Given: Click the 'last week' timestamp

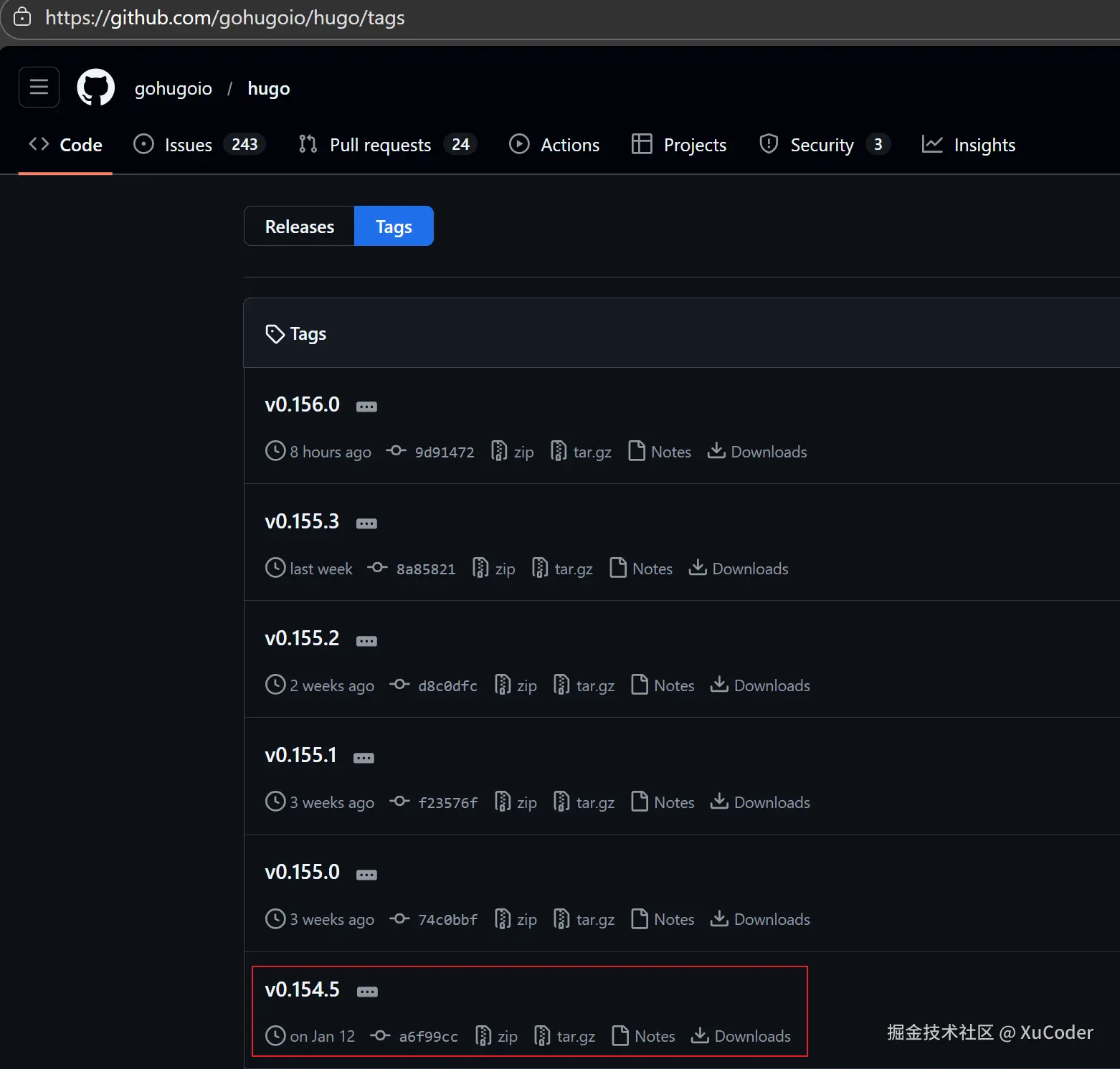Looking at the screenshot, I should (x=321, y=569).
